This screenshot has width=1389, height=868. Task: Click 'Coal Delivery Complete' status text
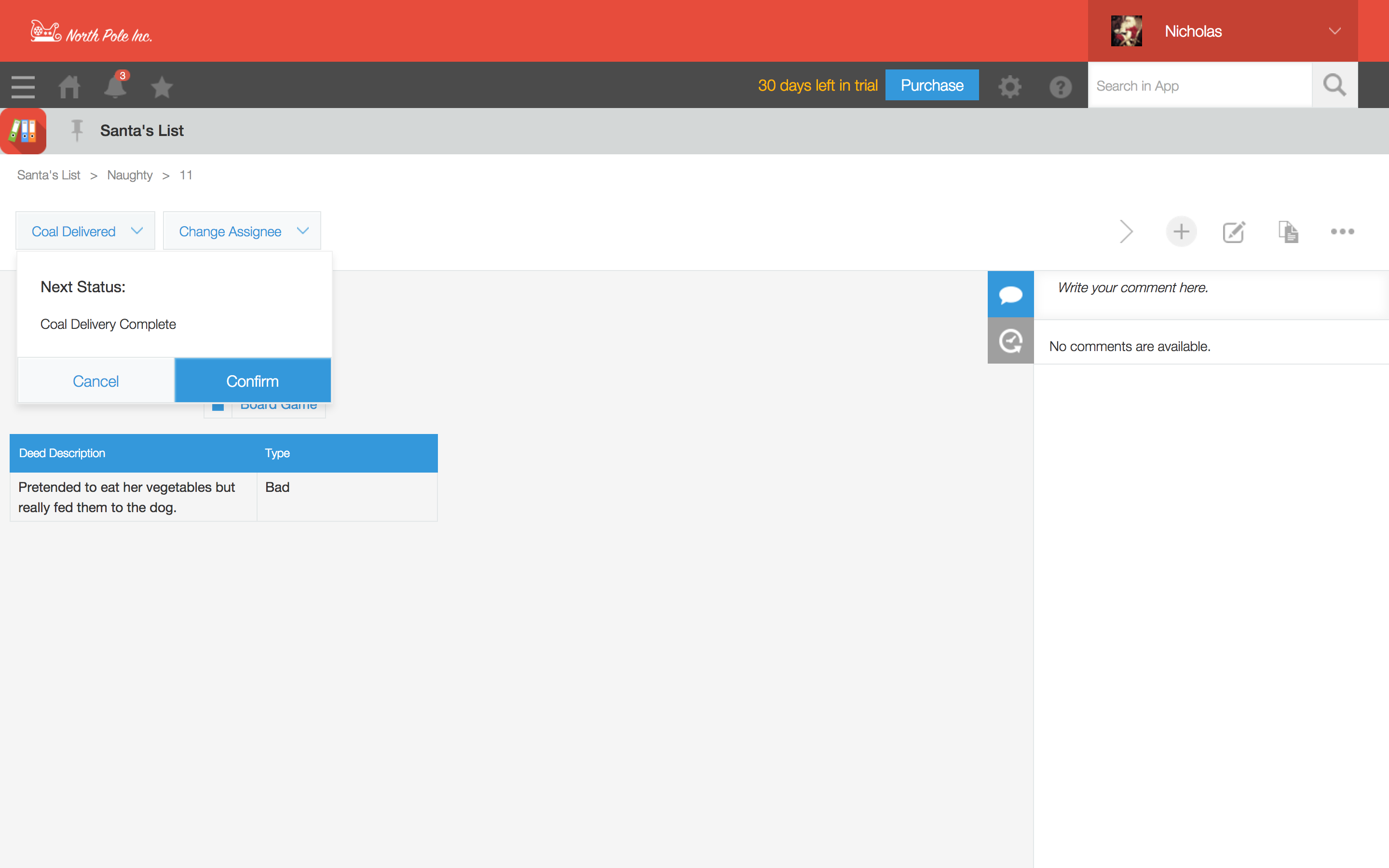[108, 325]
